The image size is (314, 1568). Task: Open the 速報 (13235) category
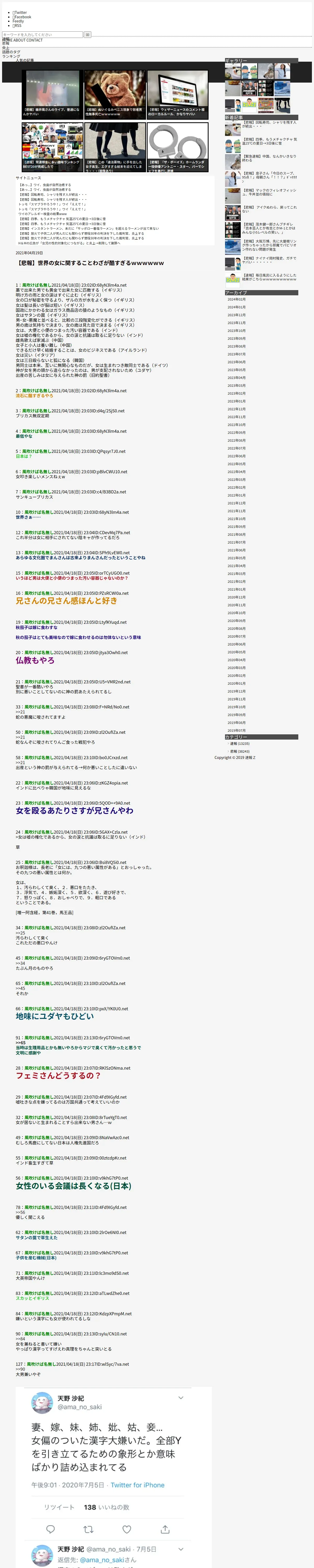tap(240, 744)
